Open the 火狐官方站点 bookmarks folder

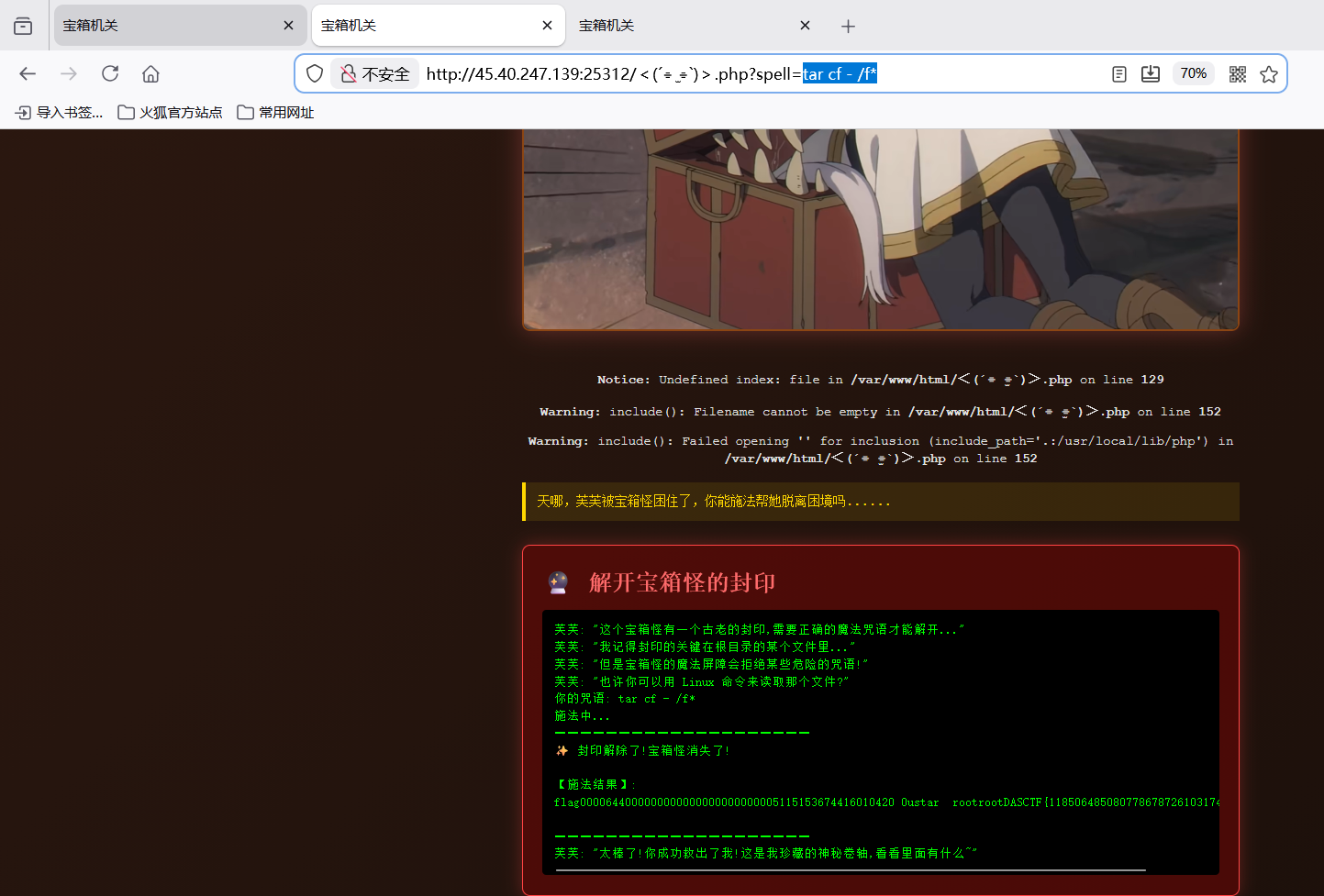171,112
